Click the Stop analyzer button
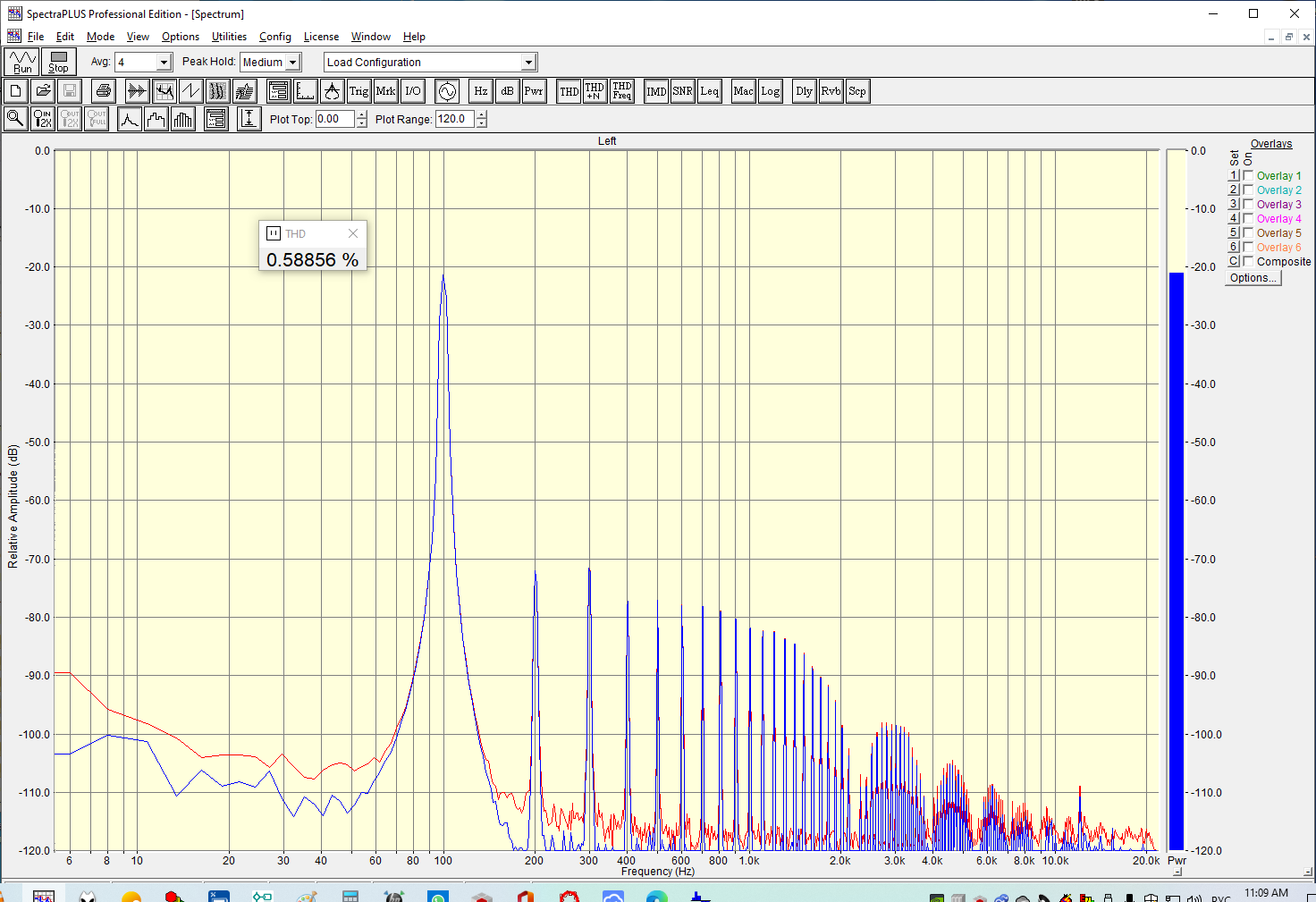 [x=58, y=62]
